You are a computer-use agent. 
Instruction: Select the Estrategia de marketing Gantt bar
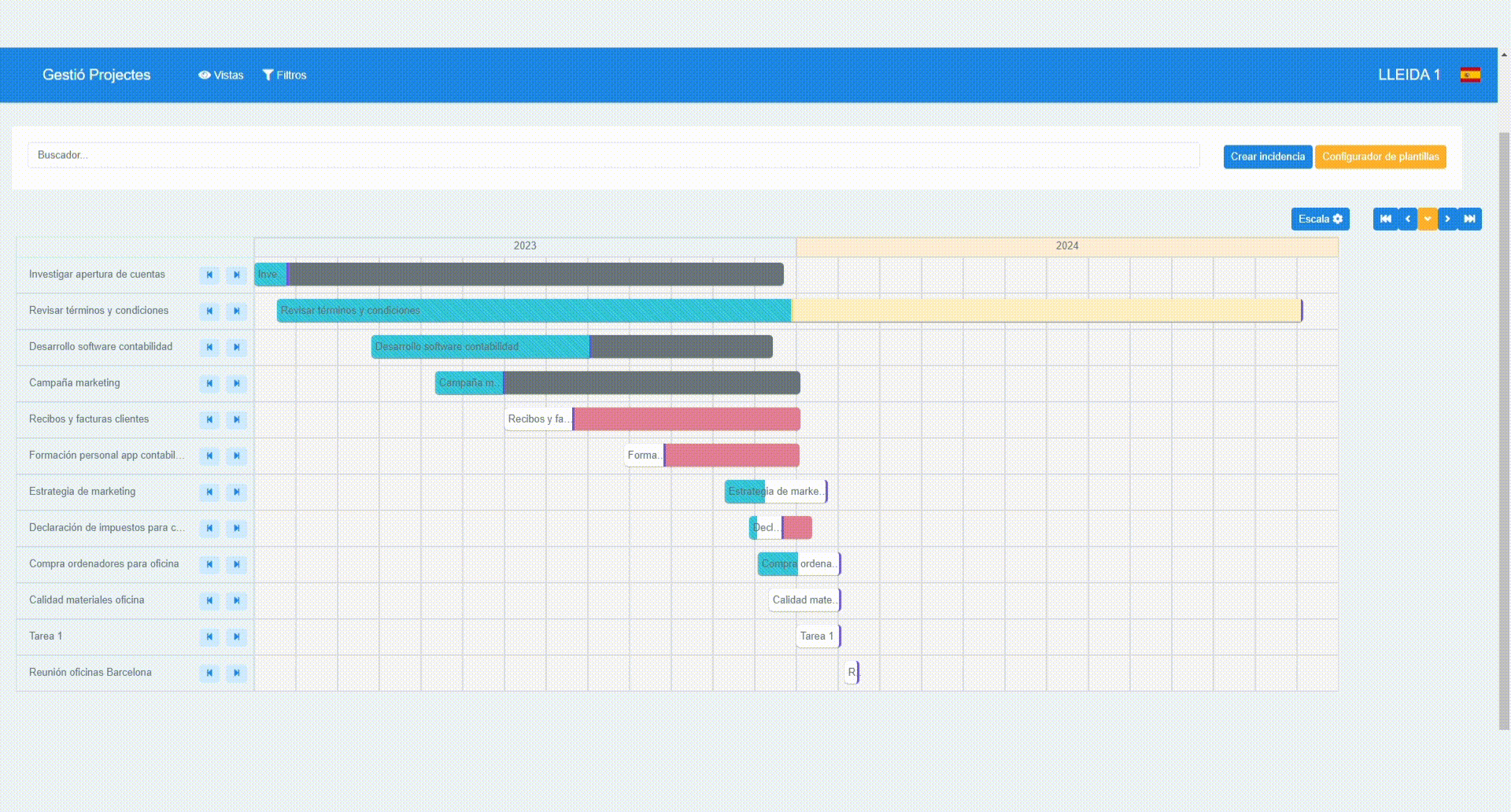pos(774,491)
